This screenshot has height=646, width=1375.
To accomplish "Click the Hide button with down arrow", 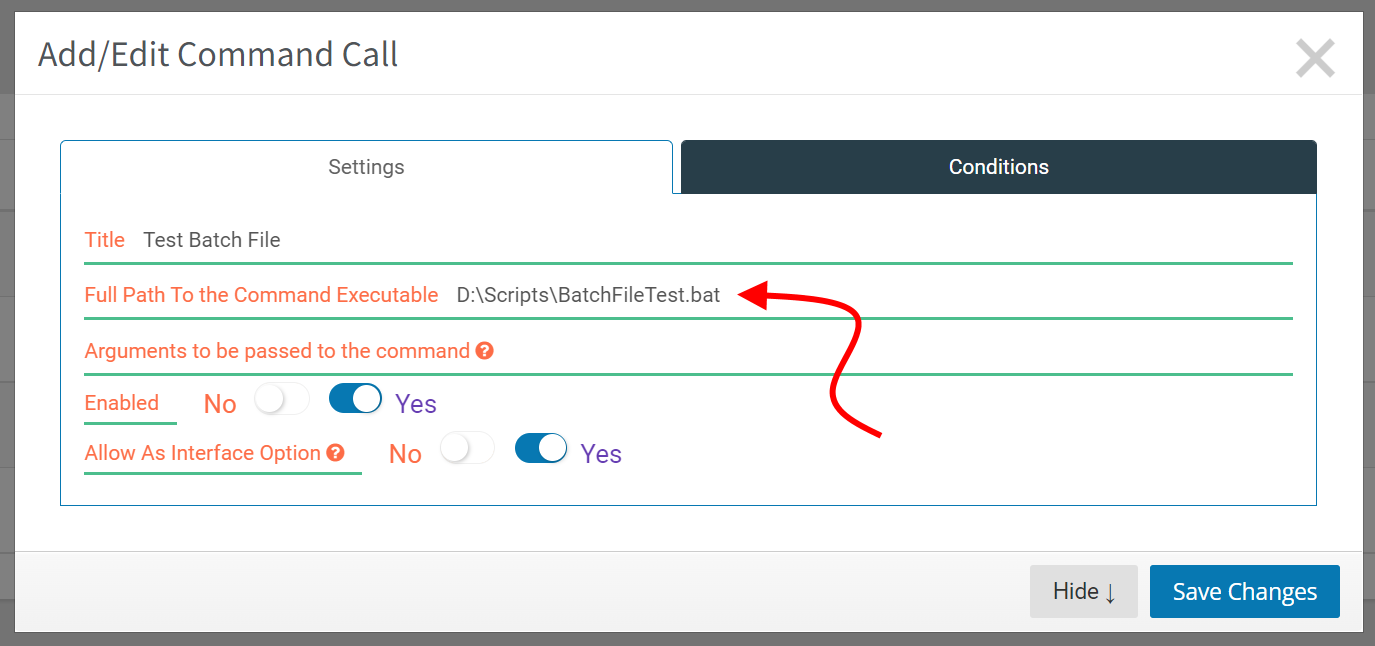I will pos(1084,592).
